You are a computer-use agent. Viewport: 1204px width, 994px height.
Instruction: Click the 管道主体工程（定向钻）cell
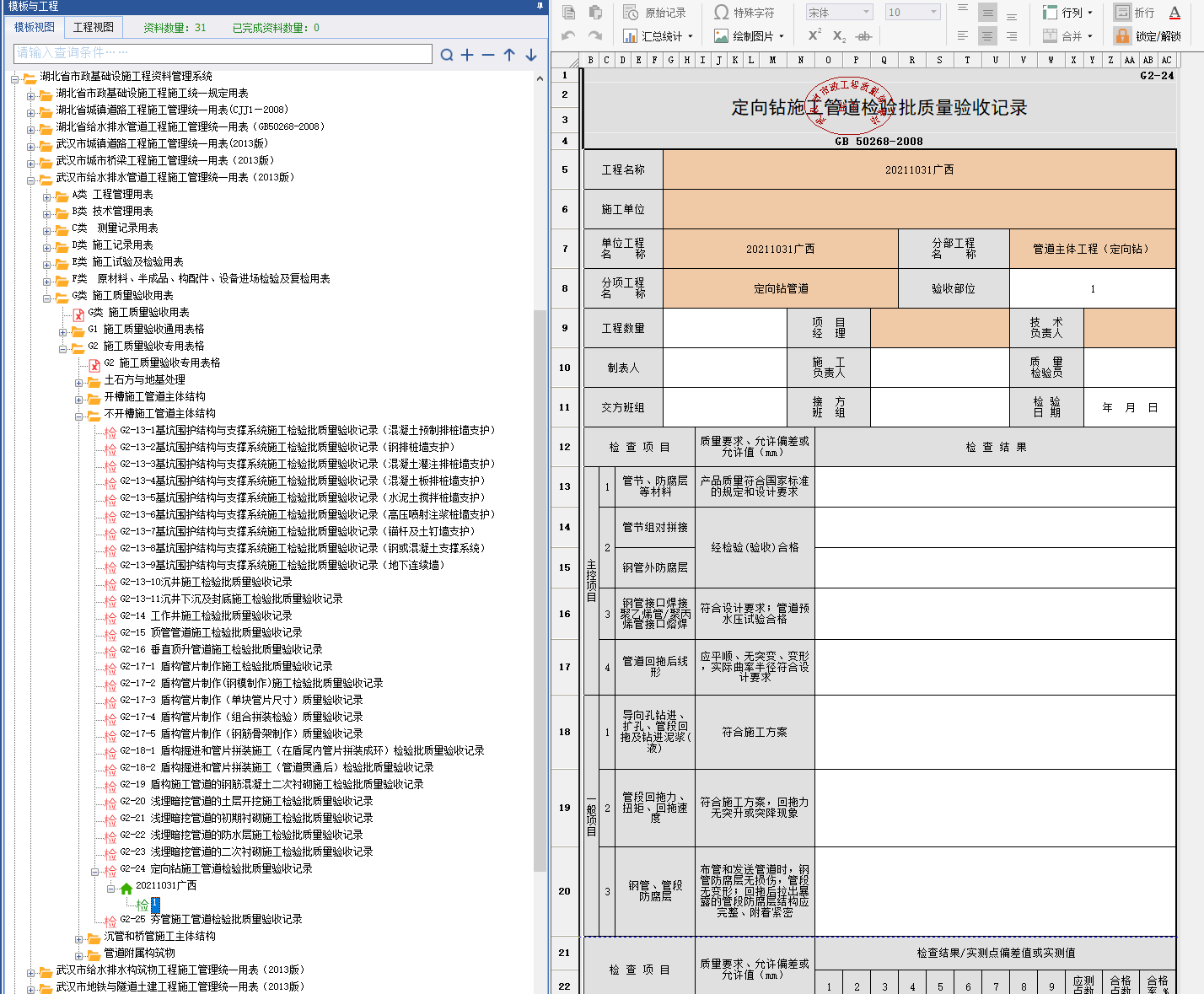[x=1092, y=249]
